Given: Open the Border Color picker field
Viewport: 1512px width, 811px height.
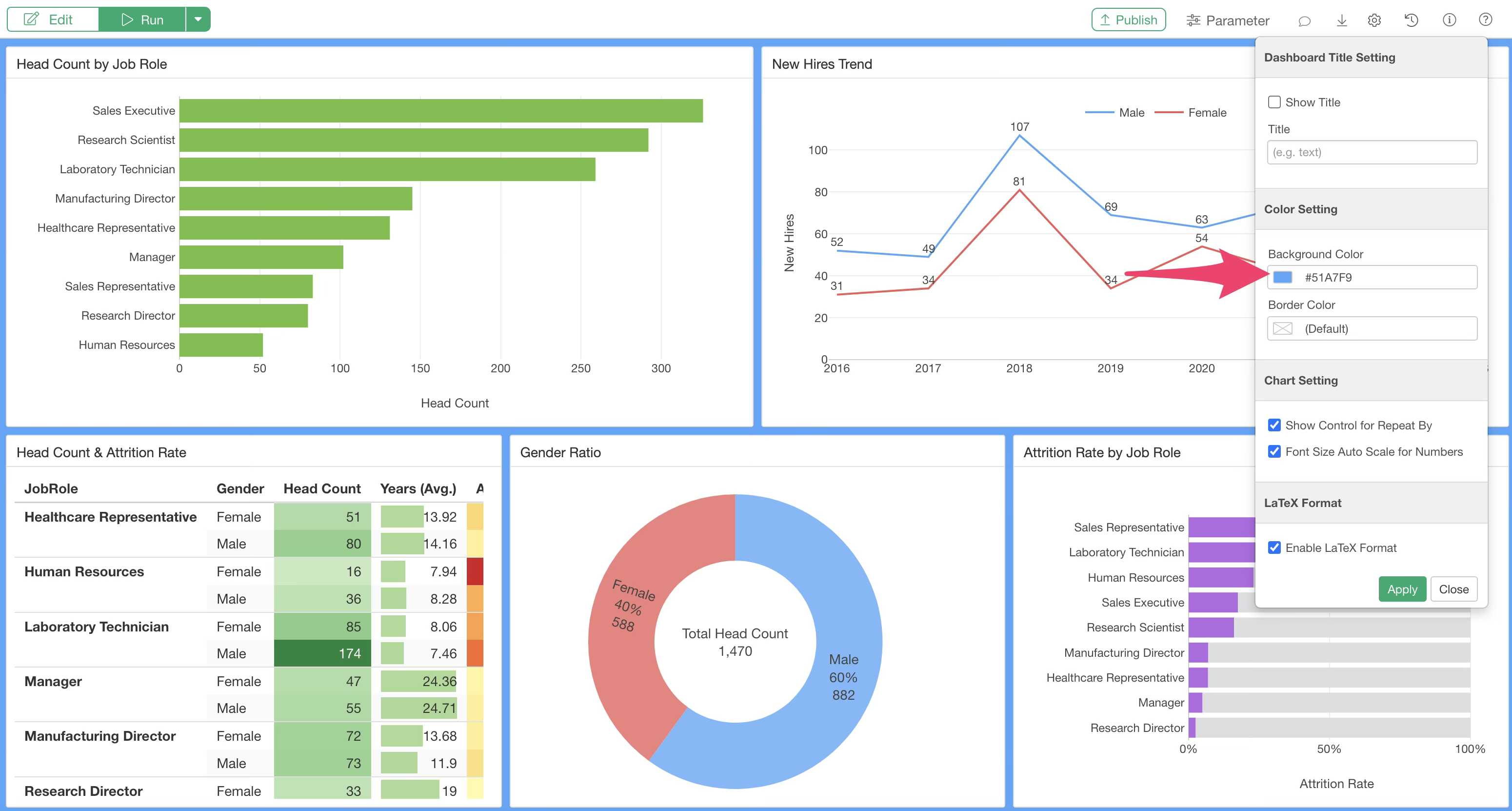Looking at the screenshot, I should (1372, 328).
